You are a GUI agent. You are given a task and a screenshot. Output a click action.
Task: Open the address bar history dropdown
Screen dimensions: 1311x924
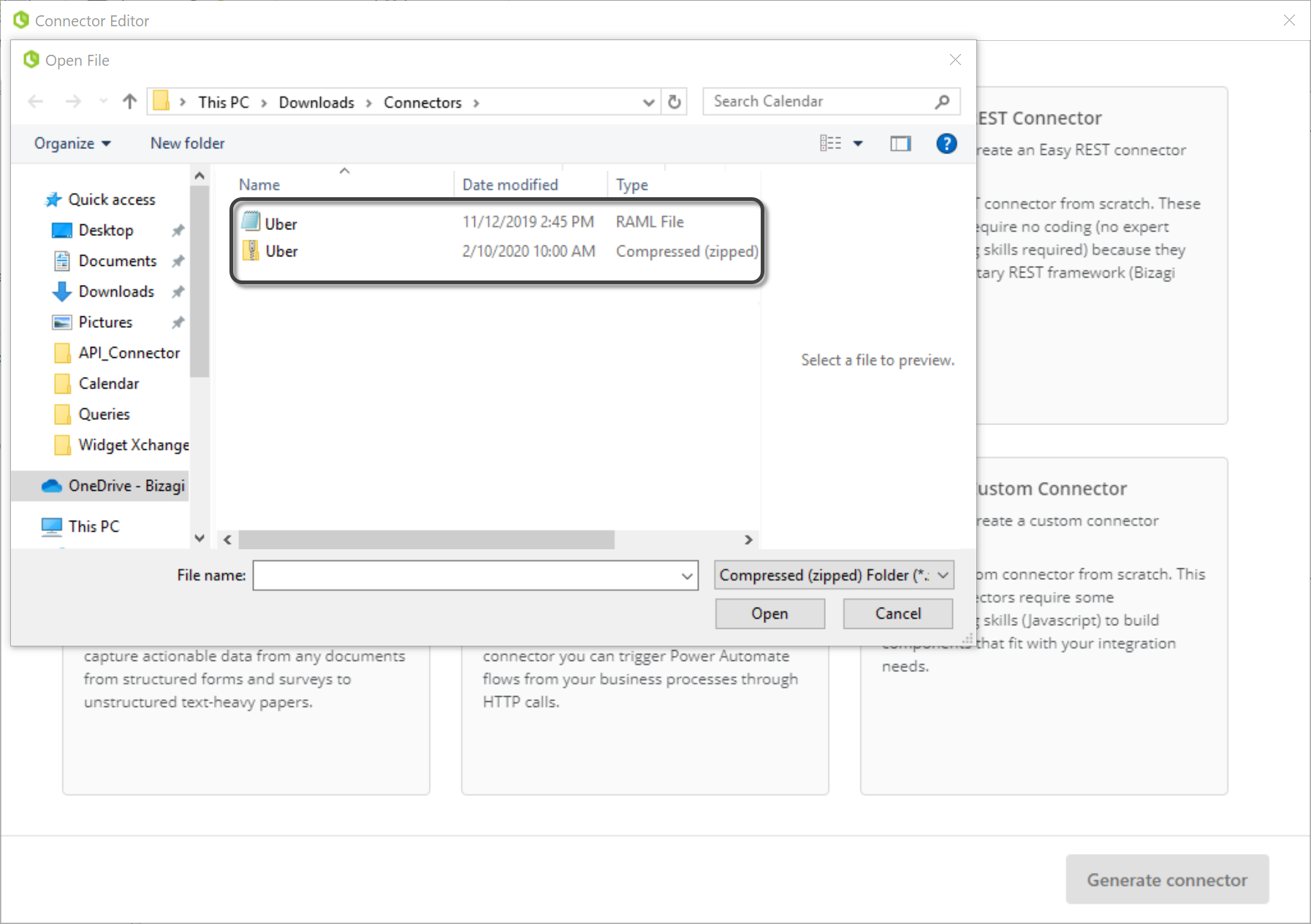pos(648,102)
